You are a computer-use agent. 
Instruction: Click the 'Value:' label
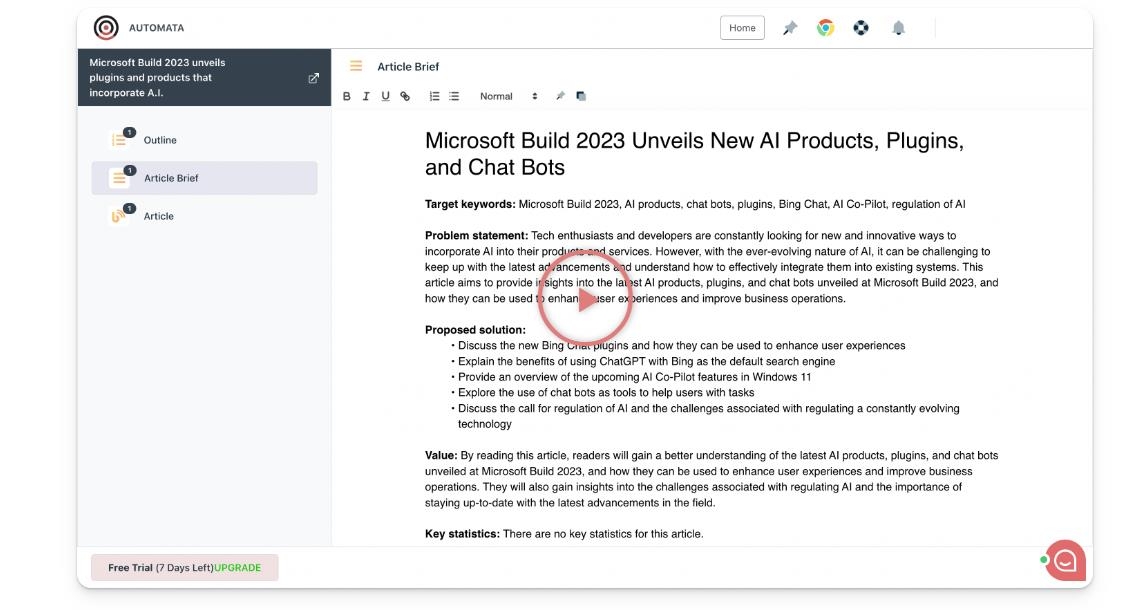(441, 455)
